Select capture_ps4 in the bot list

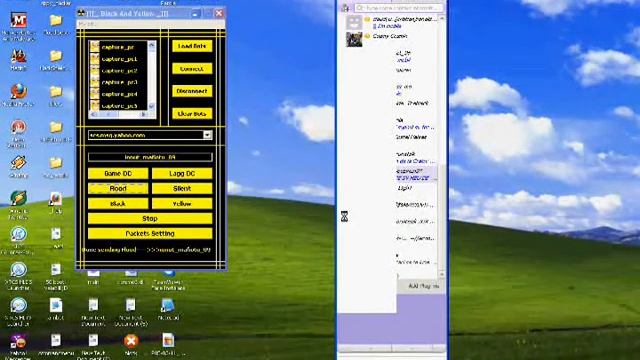tap(119, 94)
